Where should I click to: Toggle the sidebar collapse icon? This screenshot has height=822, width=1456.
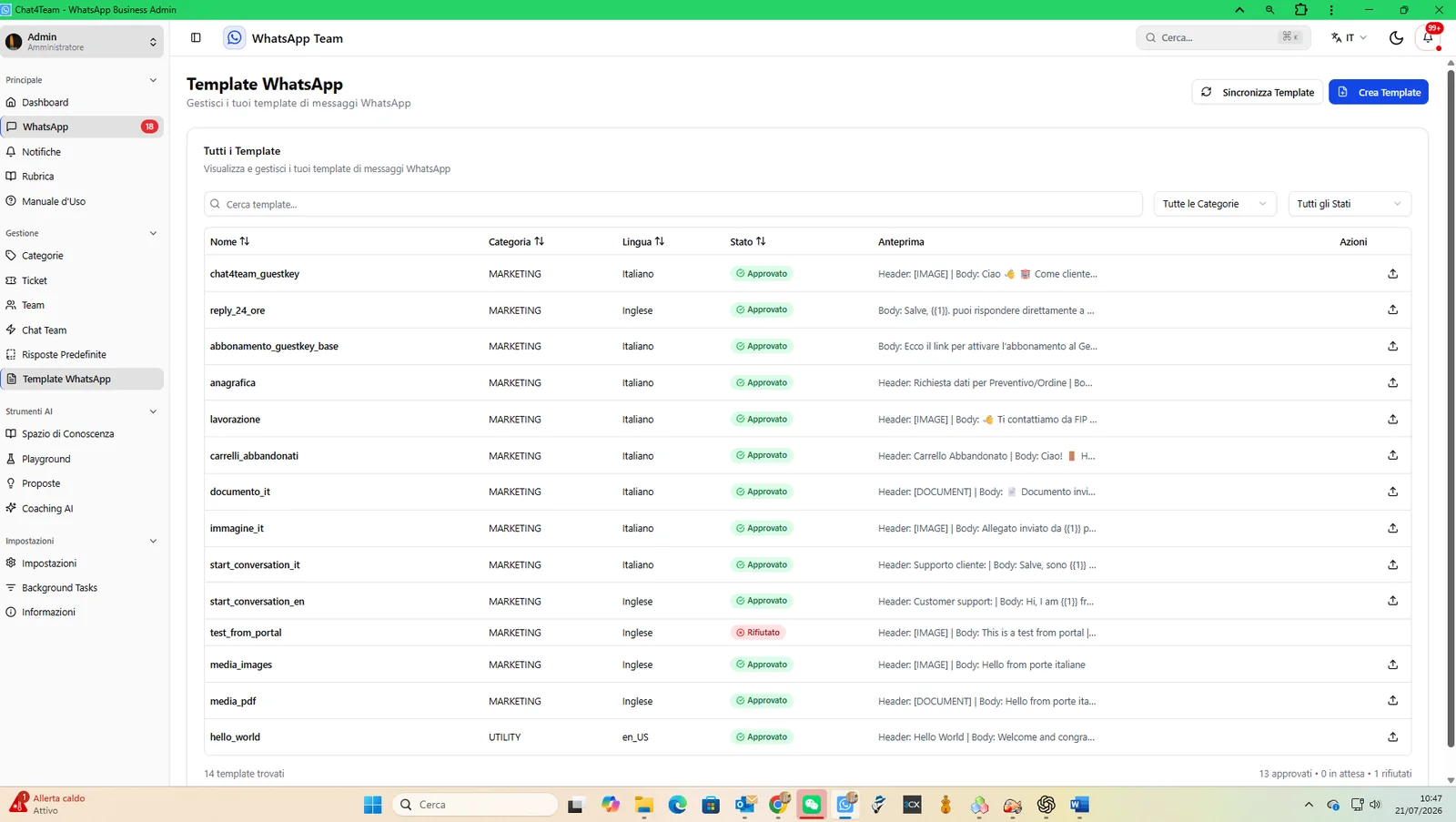pos(196,37)
